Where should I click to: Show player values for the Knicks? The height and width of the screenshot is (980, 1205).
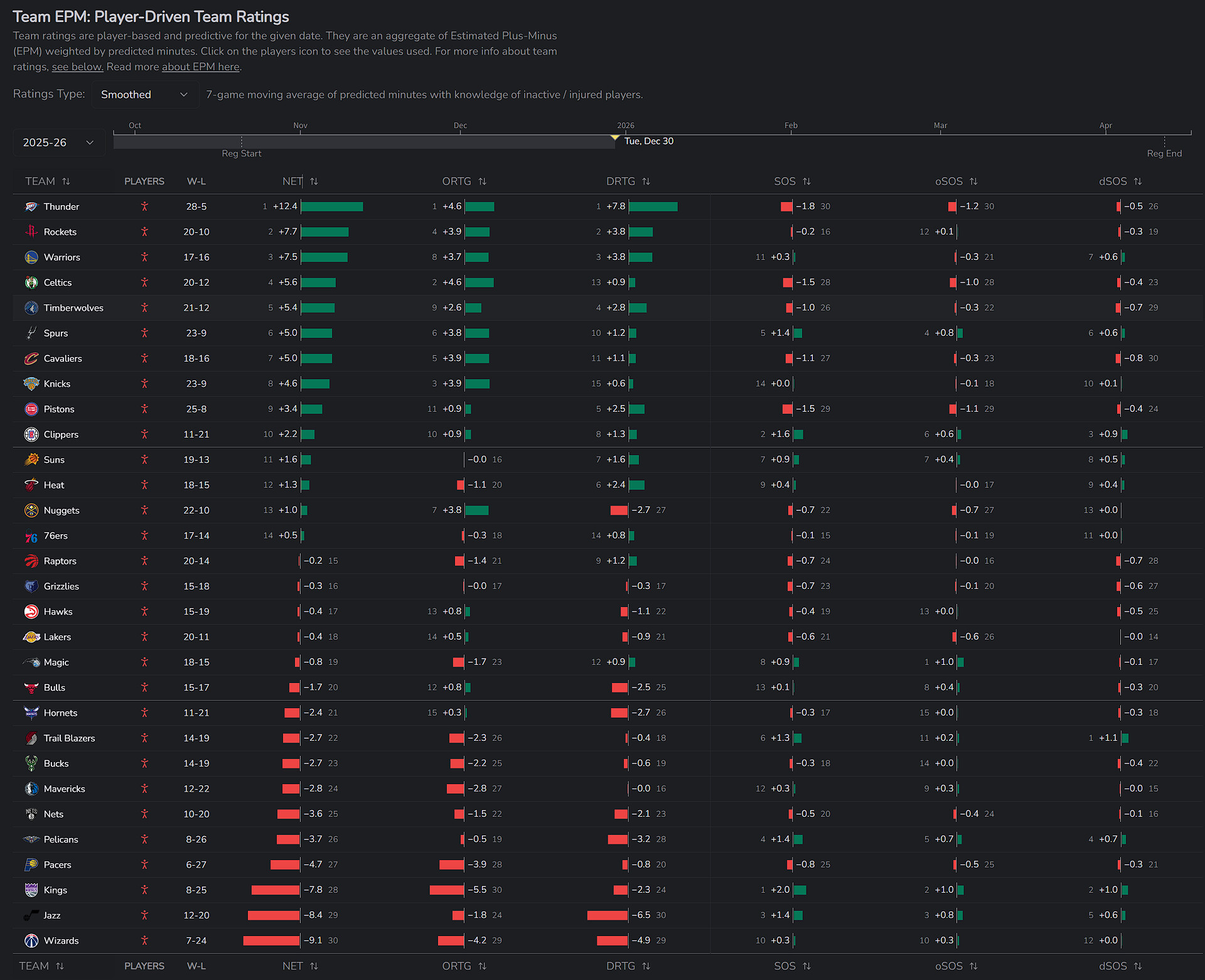click(x=144, y=384)
